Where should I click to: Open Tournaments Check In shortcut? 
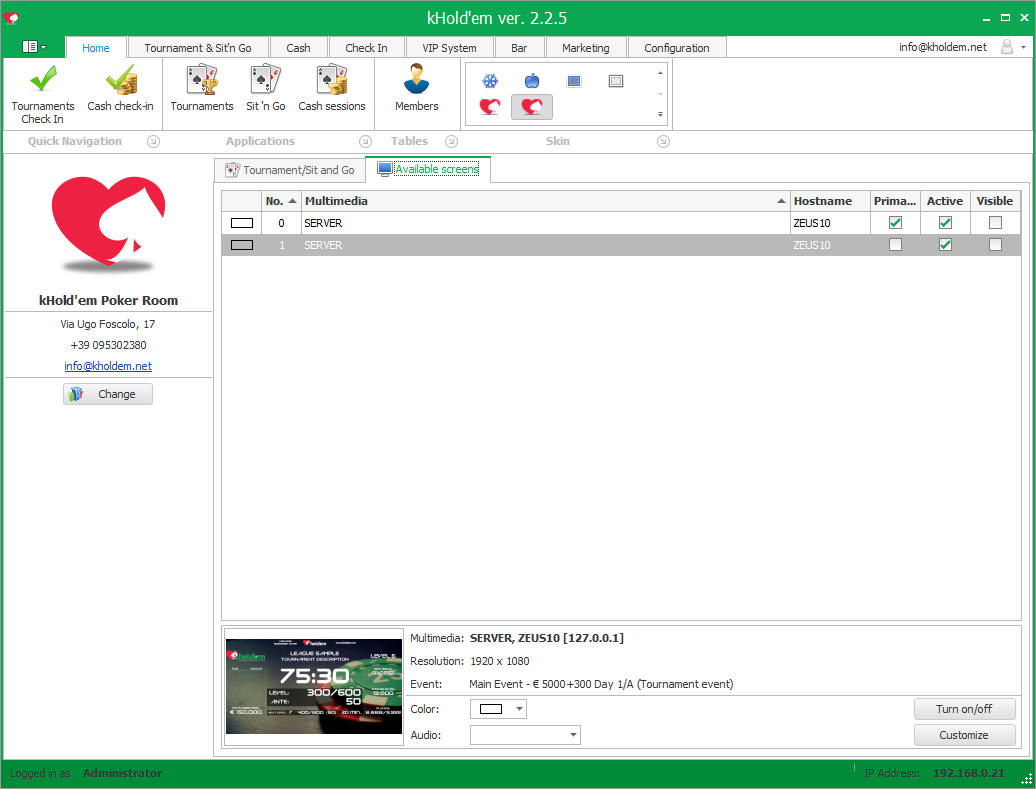[43, 93]
